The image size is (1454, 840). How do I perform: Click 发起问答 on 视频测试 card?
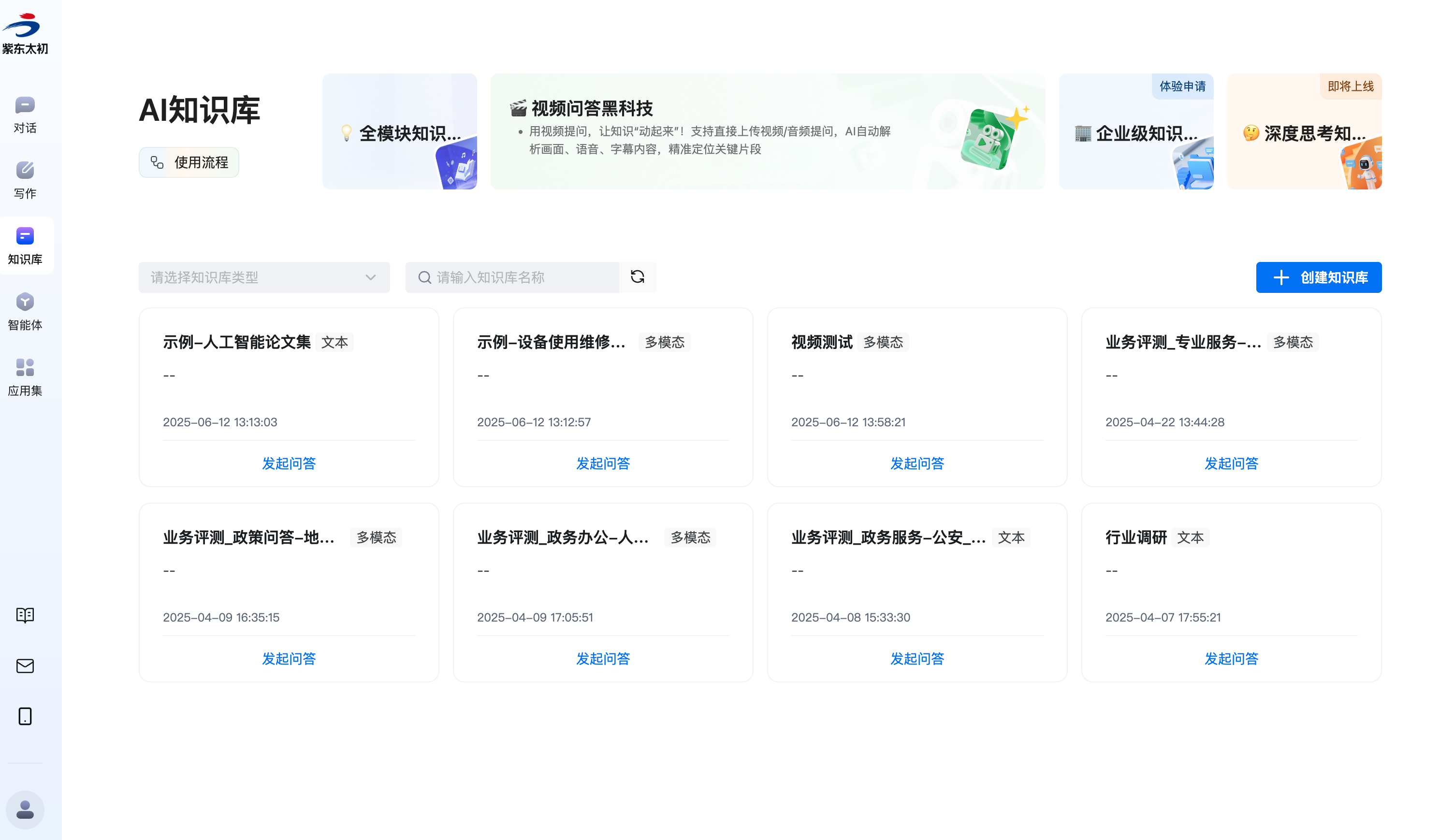[917, 463]
